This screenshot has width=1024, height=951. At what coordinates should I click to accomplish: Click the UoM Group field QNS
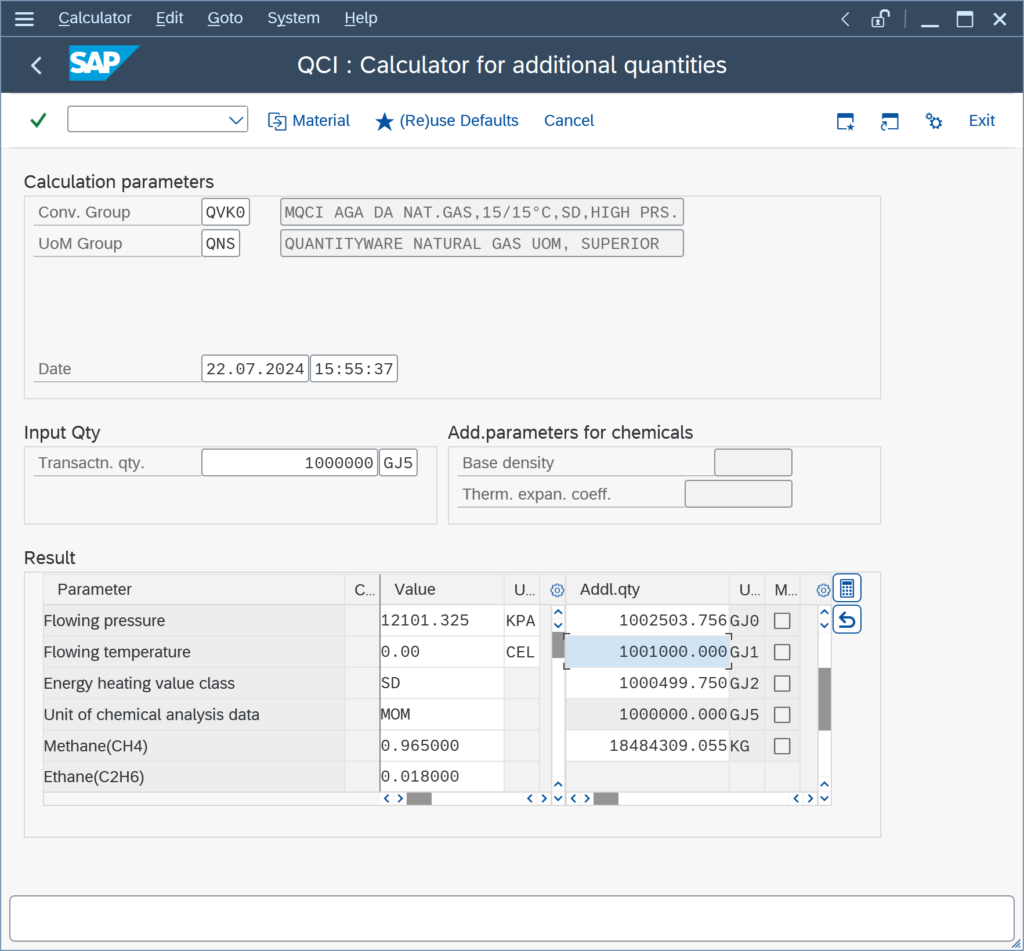click(x=221, y=244)
